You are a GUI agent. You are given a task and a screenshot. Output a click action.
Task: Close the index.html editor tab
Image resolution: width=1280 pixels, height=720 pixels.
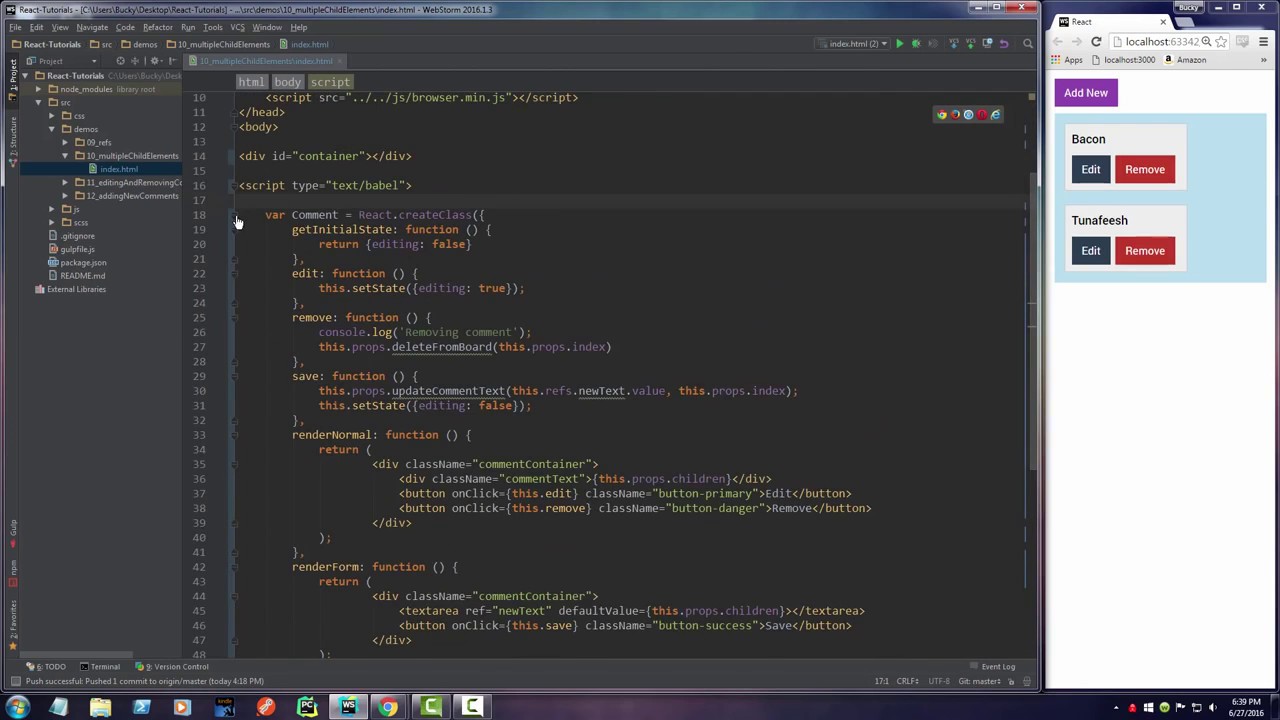340,61
